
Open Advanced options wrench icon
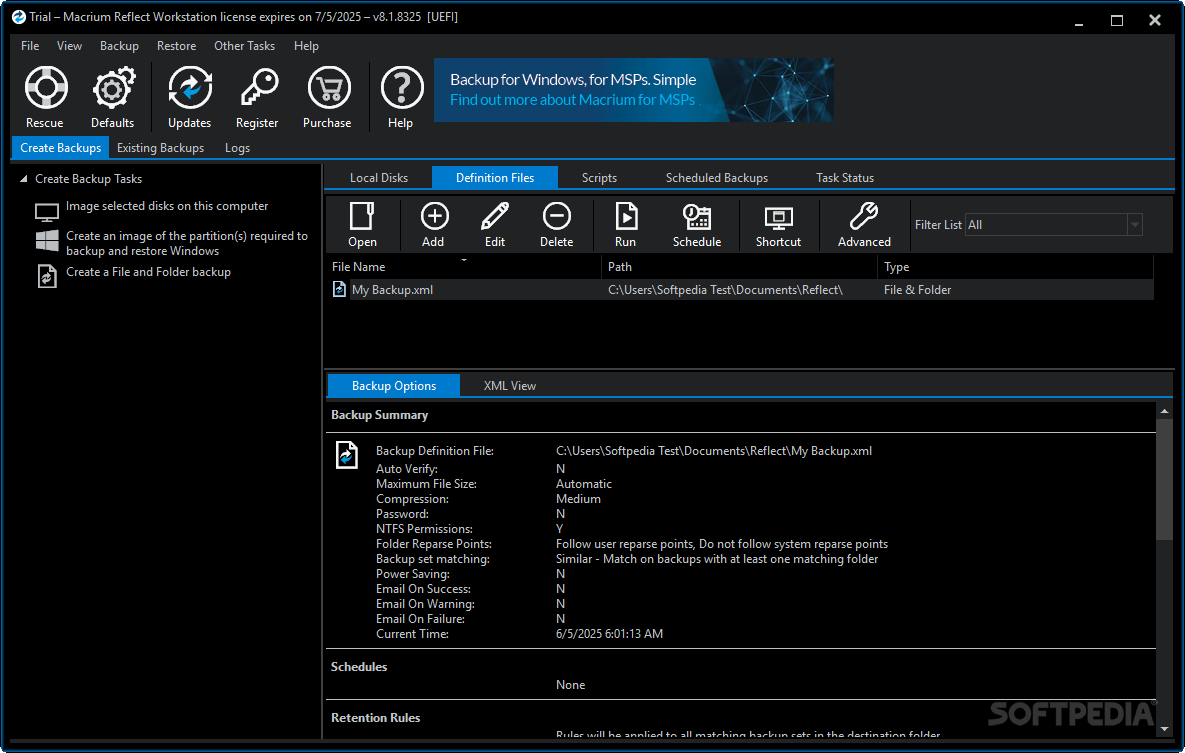click(864, 216)
